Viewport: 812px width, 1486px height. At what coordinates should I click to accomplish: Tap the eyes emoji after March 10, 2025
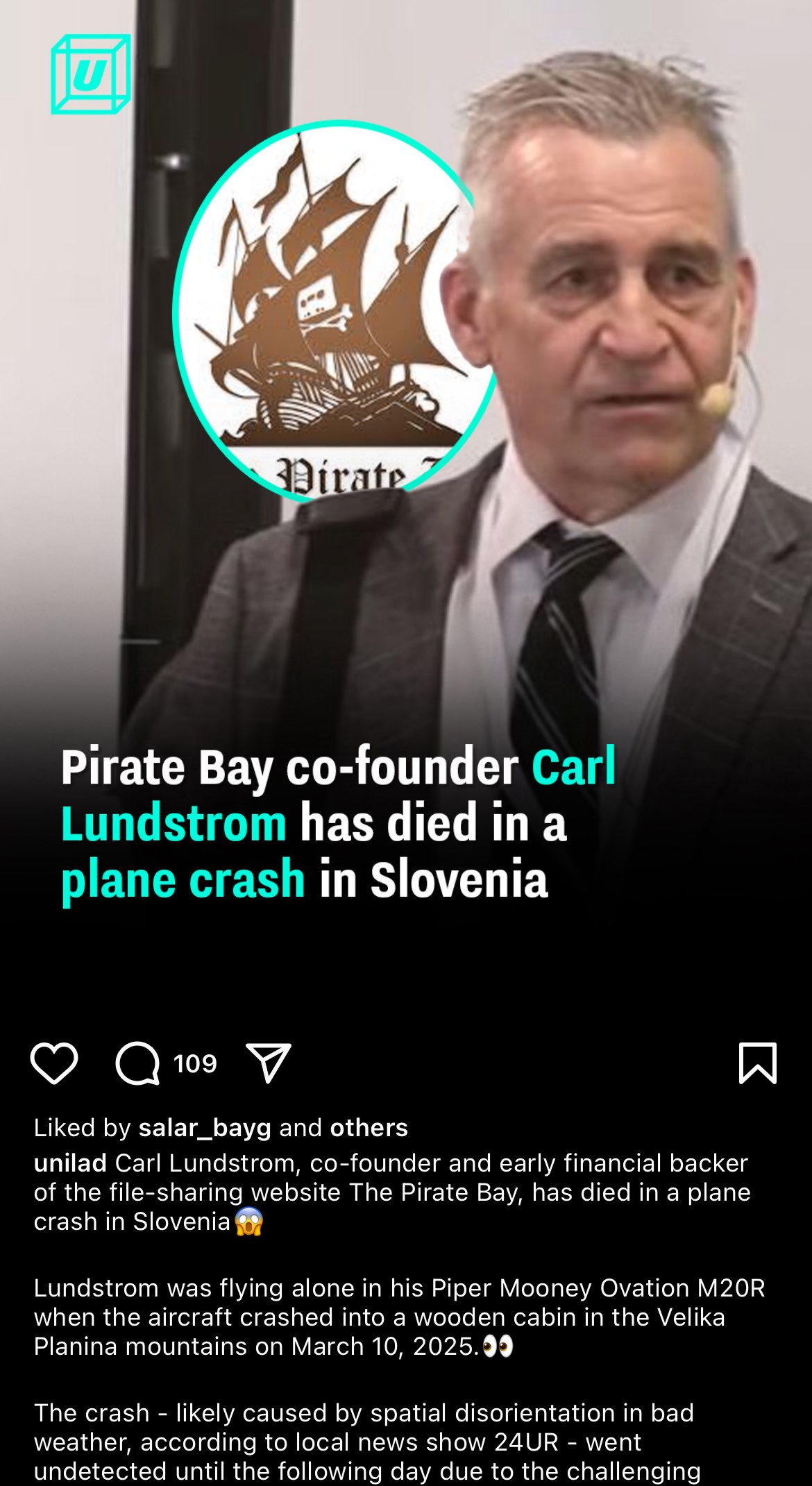[498, 1346]
